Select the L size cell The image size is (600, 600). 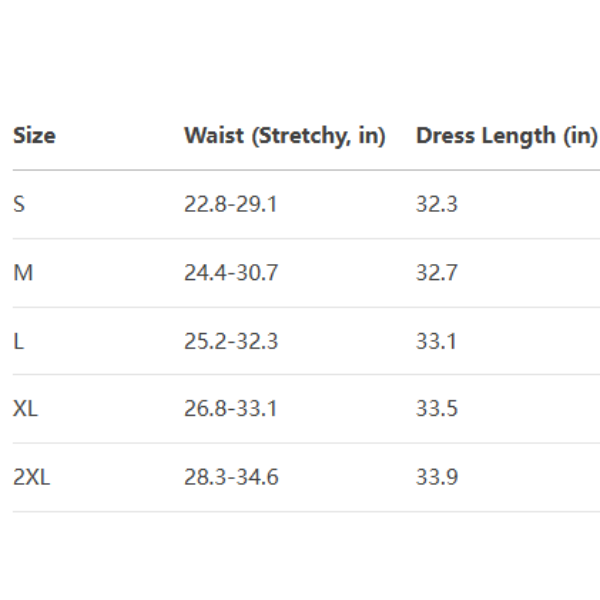pyautogui.click(x=19, y=341)
